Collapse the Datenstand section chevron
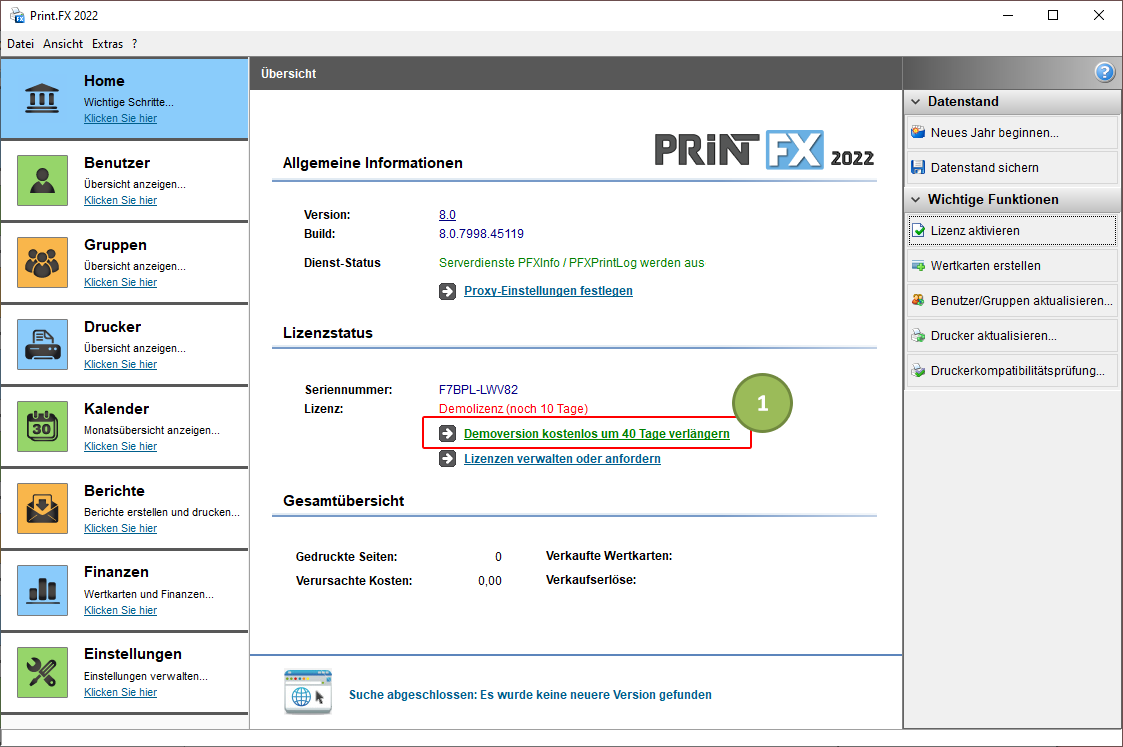This screenshot has width=1123, height=747. 915,102
